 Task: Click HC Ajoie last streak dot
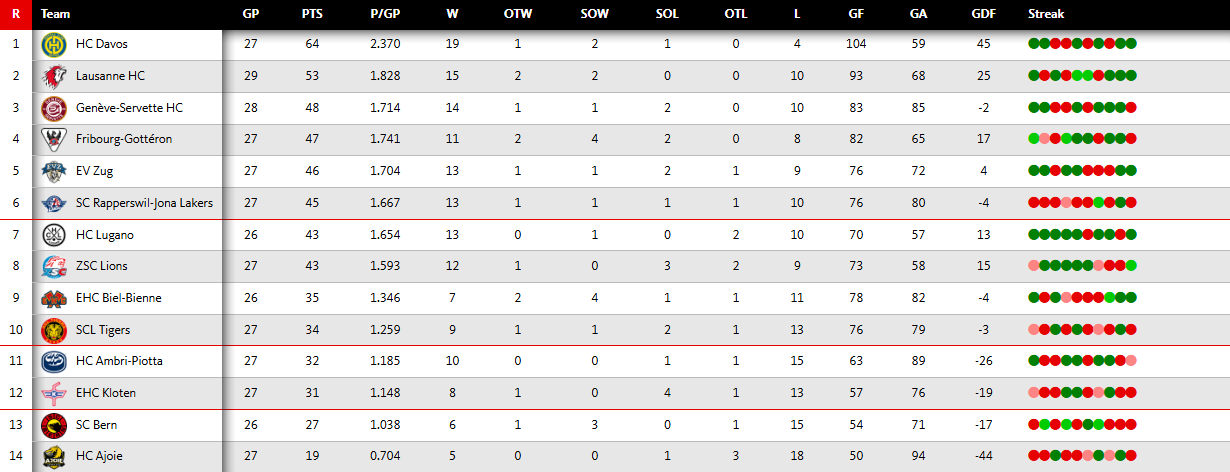(1132, 456)
